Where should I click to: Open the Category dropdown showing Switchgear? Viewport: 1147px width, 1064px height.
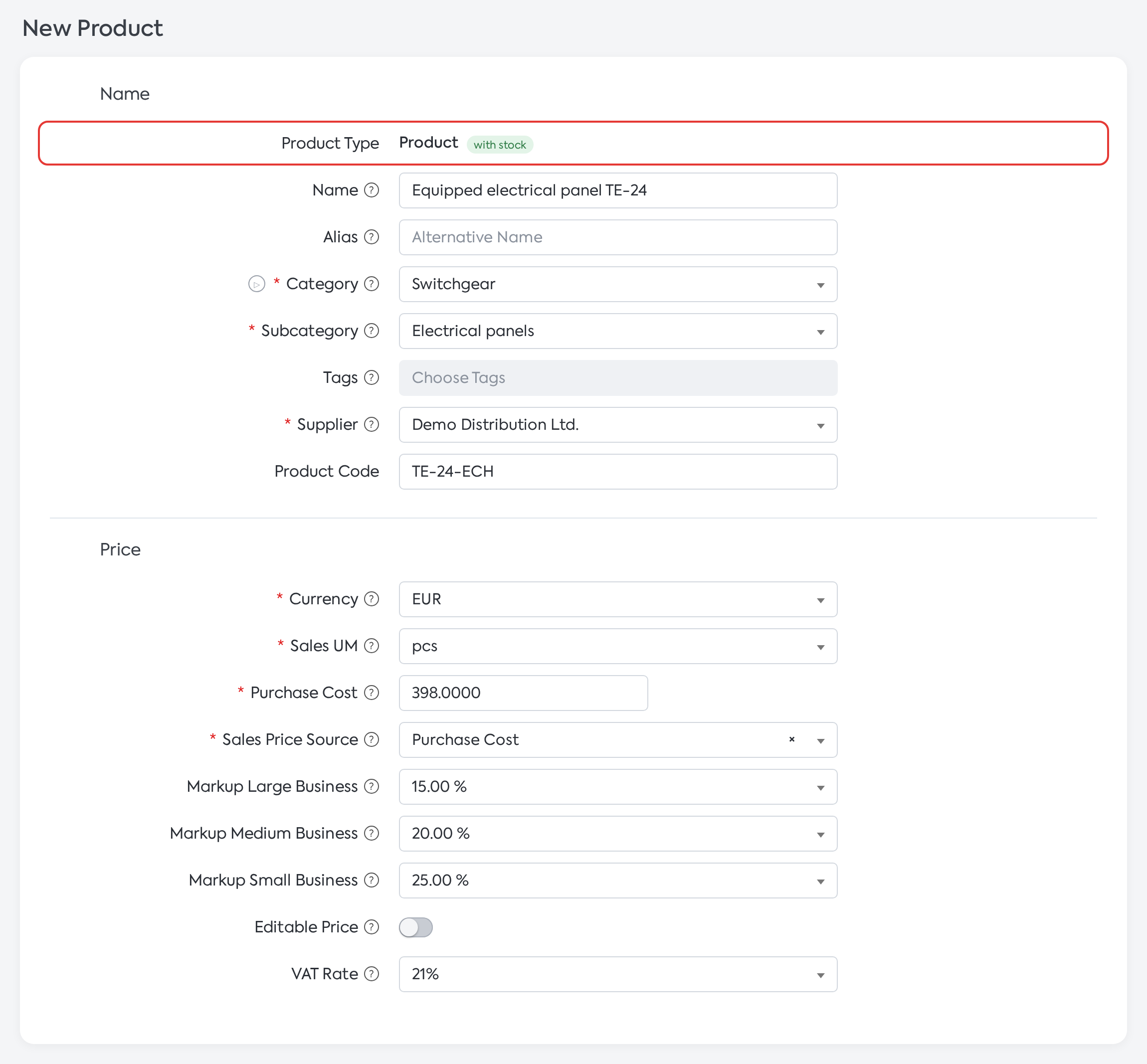[x=618, y=284]
